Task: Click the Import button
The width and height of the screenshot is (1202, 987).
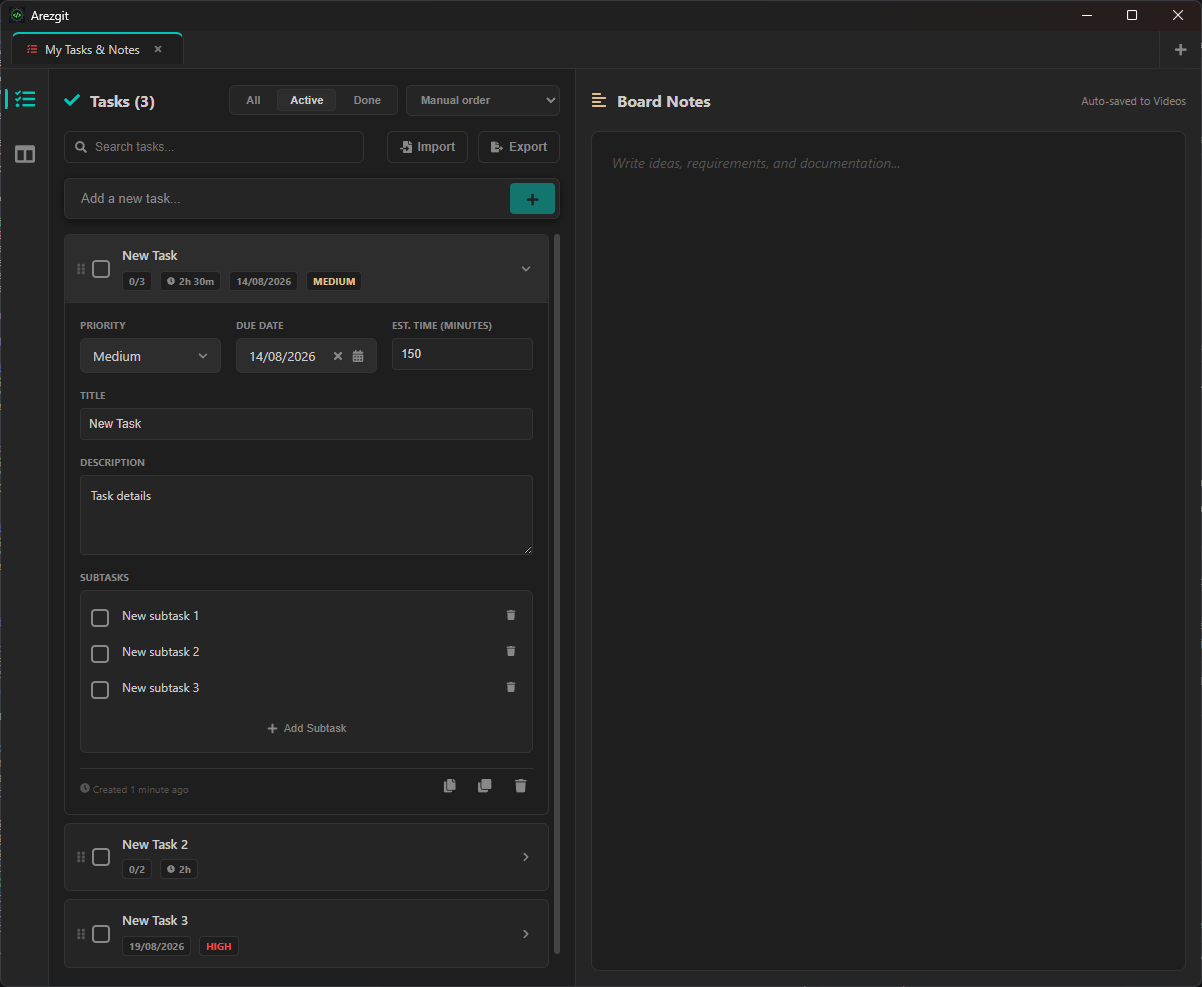Action: pos(428,147)
